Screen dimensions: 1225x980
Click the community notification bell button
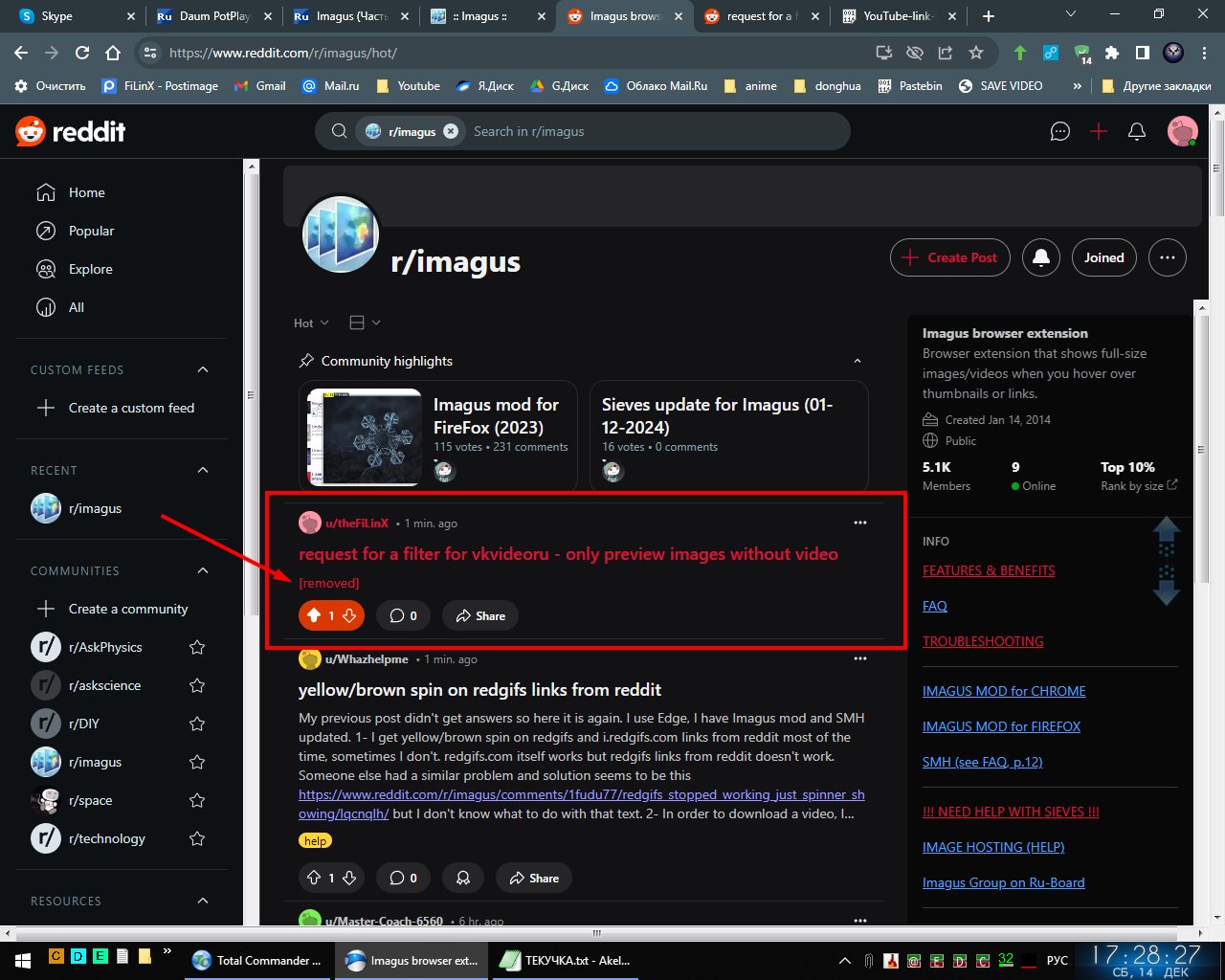(x=1041, y=257)
